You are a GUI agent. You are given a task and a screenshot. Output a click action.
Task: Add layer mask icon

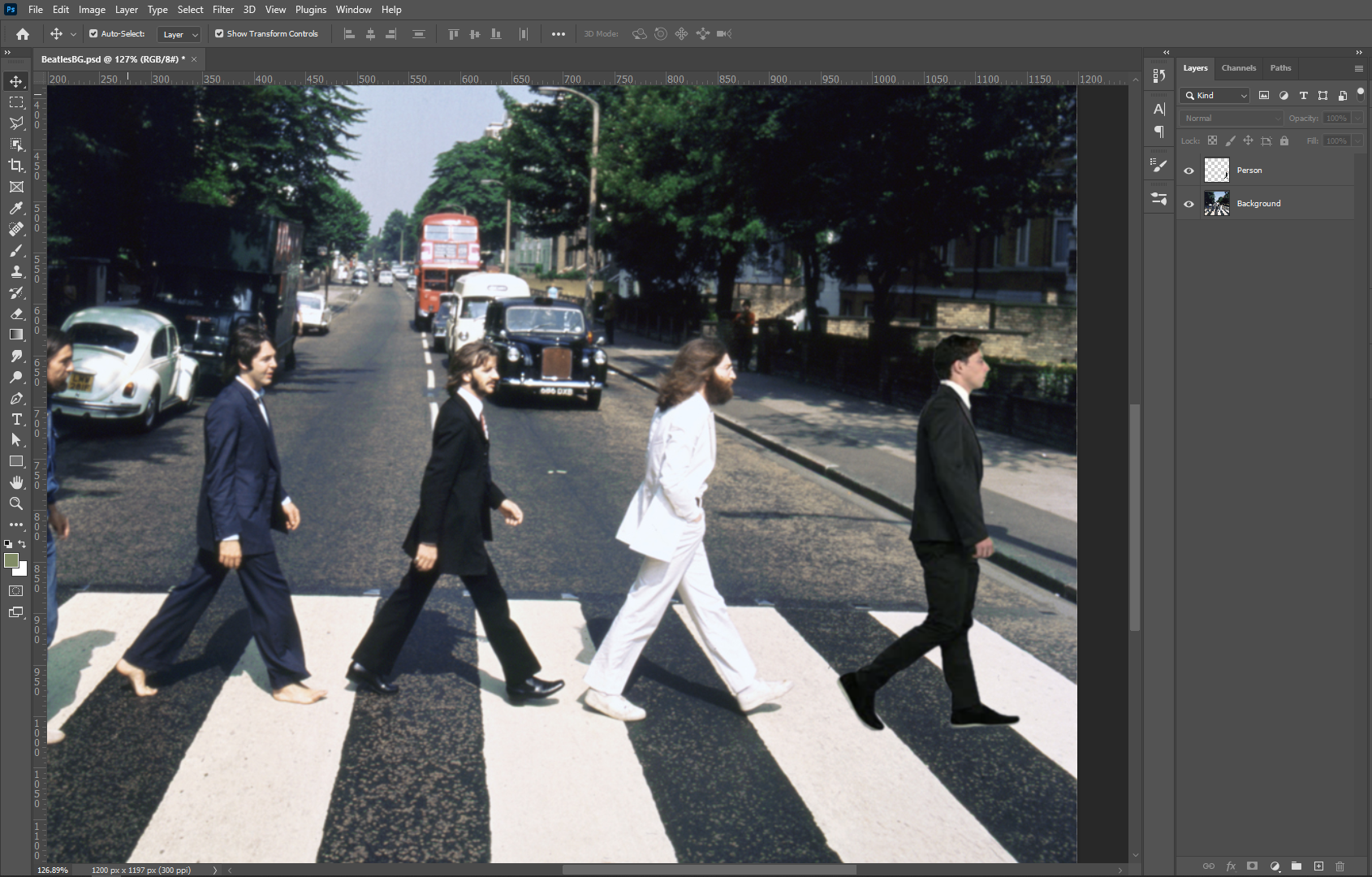click(x=1252, y=866)
